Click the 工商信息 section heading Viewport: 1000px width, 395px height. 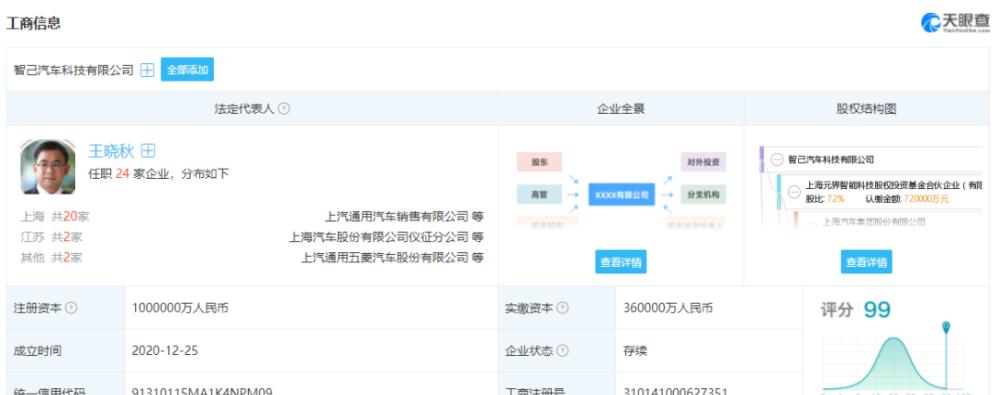click(33, 24)
